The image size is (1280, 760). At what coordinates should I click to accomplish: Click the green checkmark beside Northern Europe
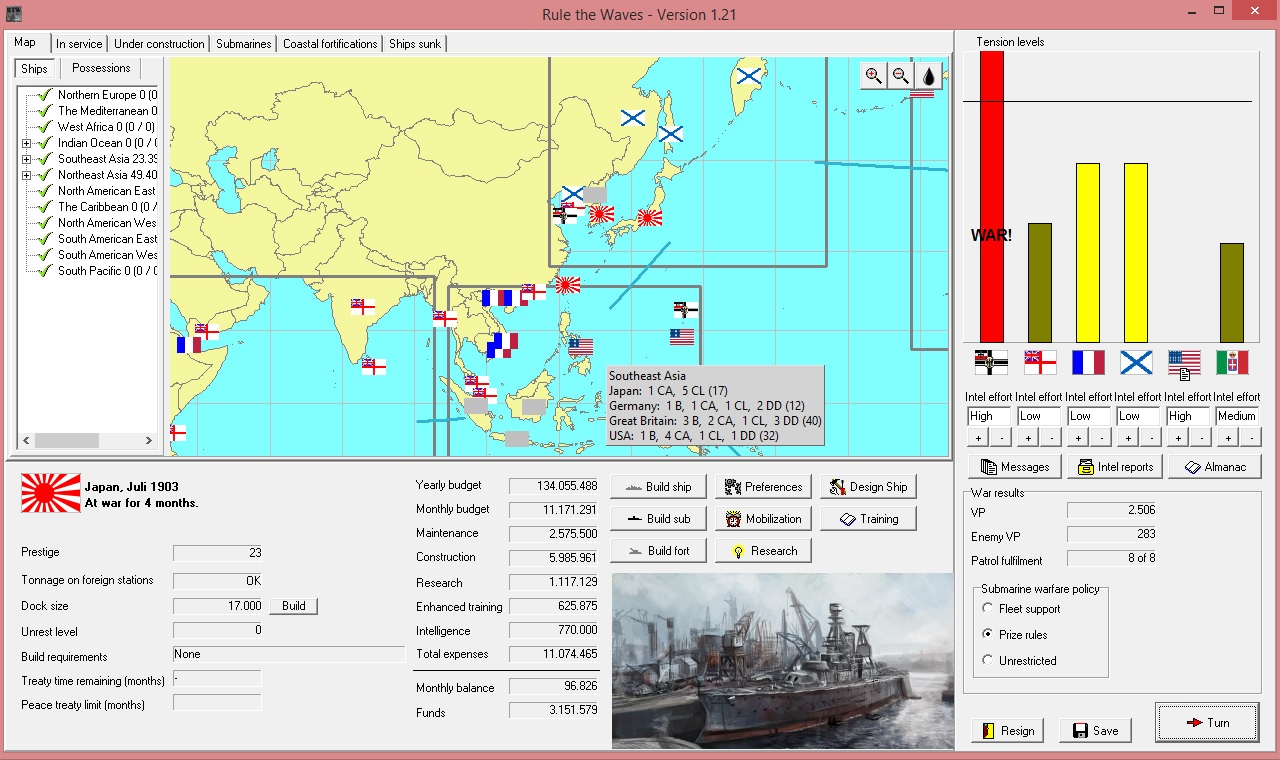click(44, 95)
